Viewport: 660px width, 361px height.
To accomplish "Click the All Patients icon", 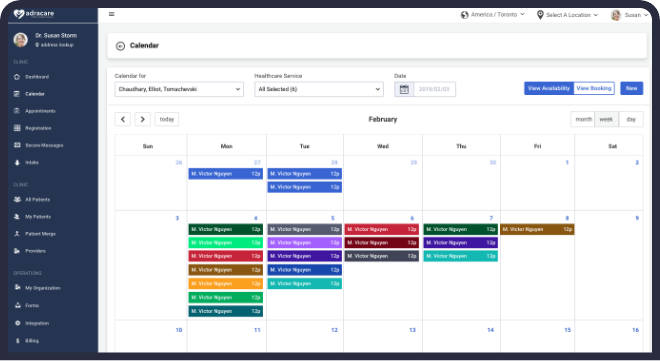I will [17, 199].
